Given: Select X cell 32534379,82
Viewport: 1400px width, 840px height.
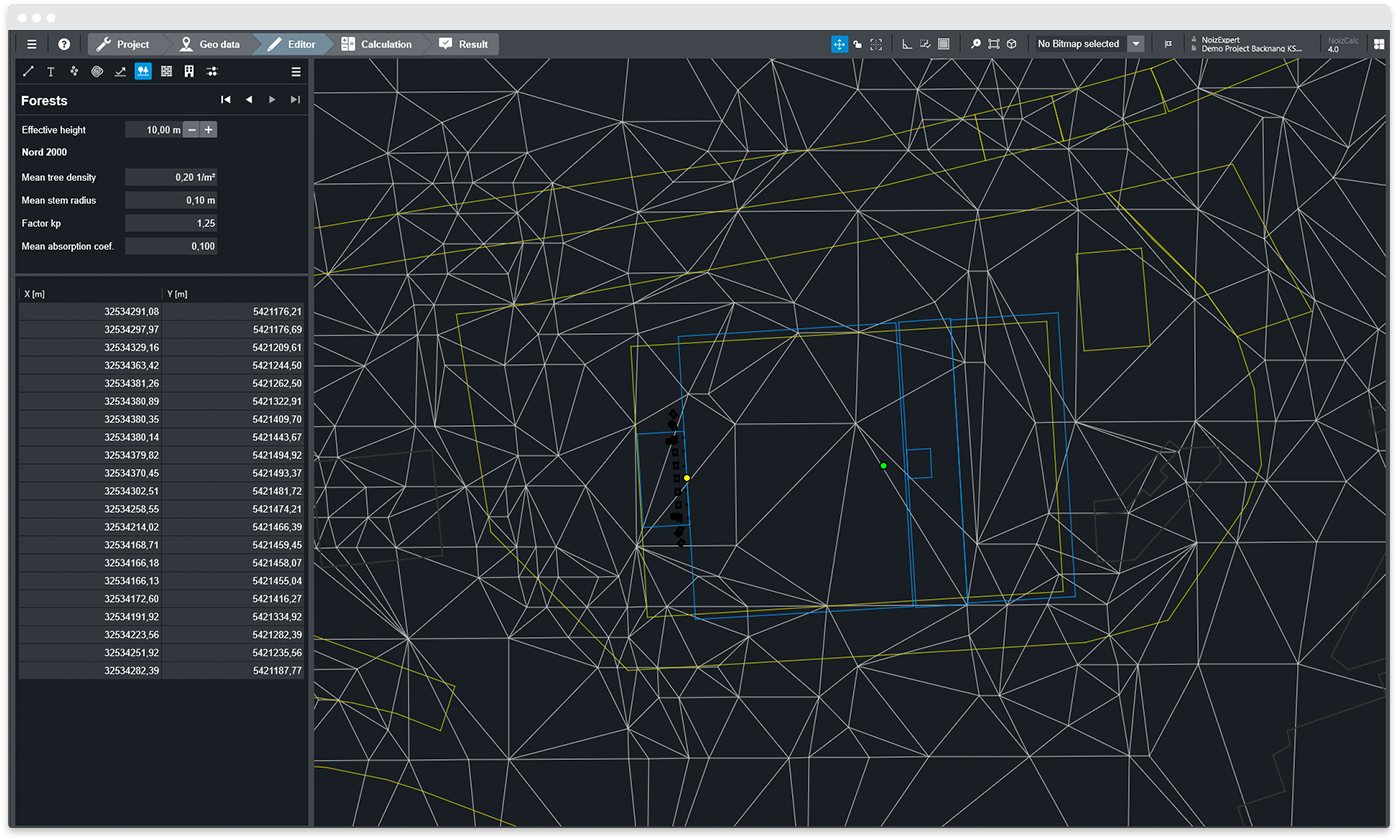Looking at the screenshot, I should click(91, 456).
